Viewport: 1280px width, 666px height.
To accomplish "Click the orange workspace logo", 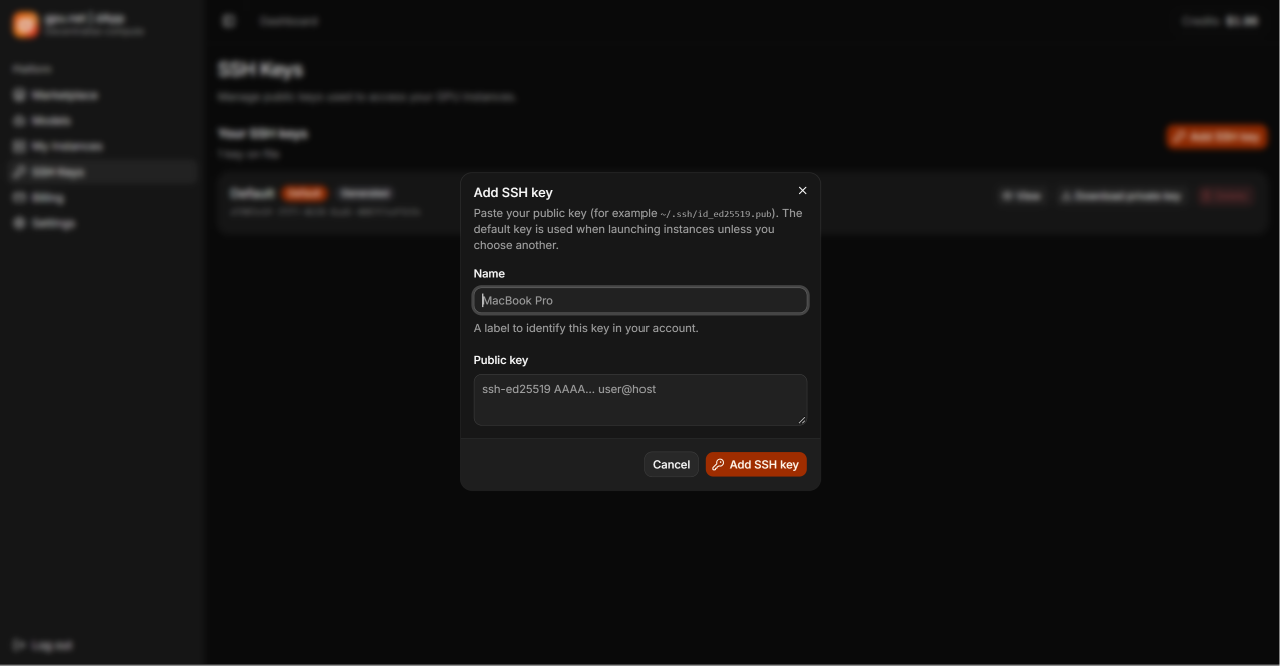I will tap(26, 25).
